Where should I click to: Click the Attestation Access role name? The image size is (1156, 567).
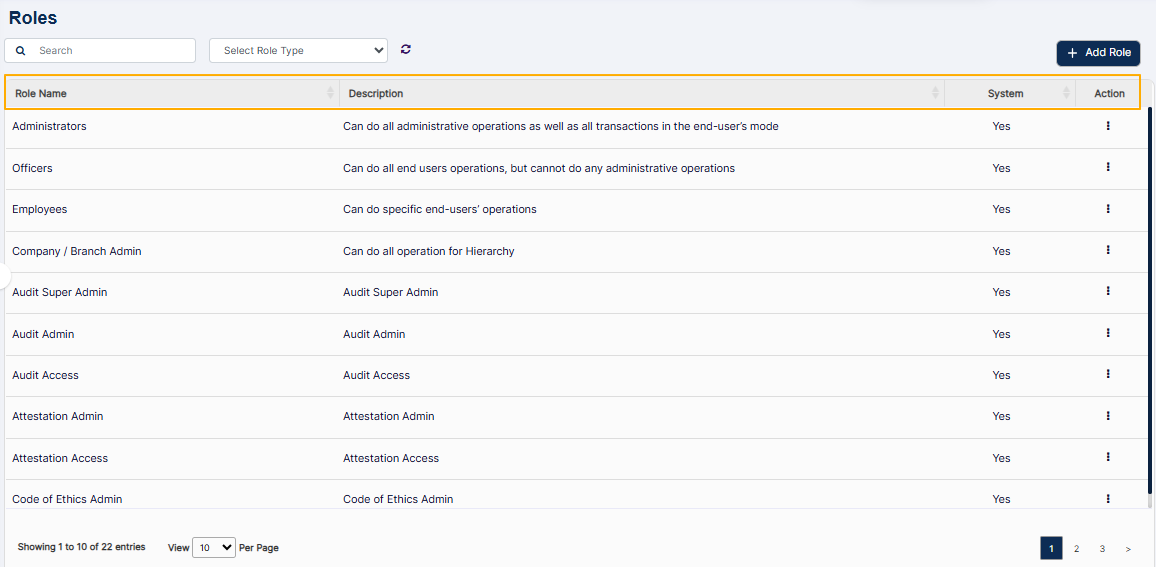pos(60,458)
